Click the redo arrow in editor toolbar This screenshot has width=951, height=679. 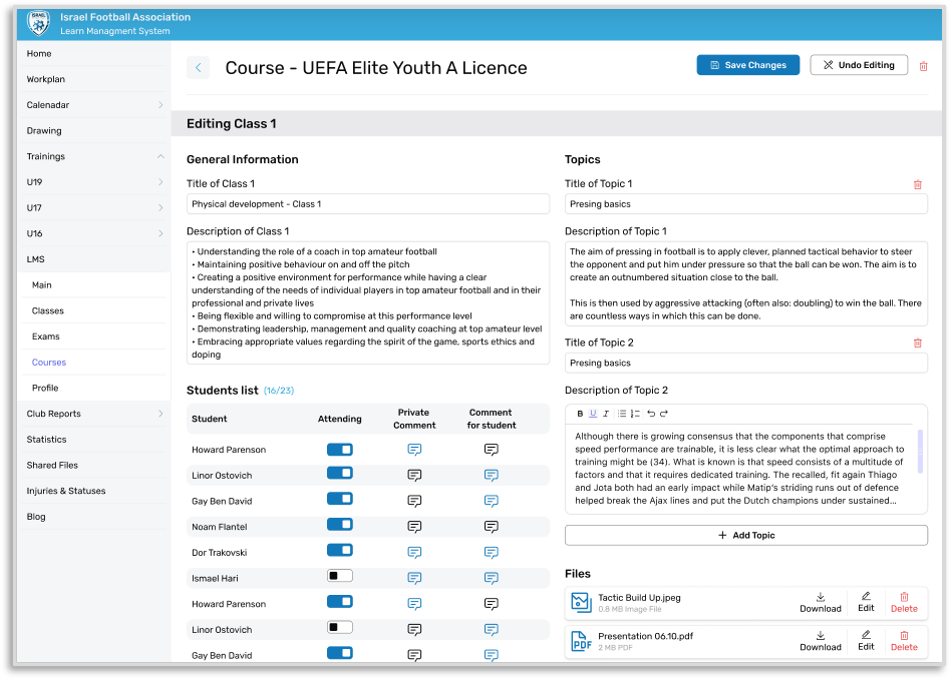click(664, 413)
